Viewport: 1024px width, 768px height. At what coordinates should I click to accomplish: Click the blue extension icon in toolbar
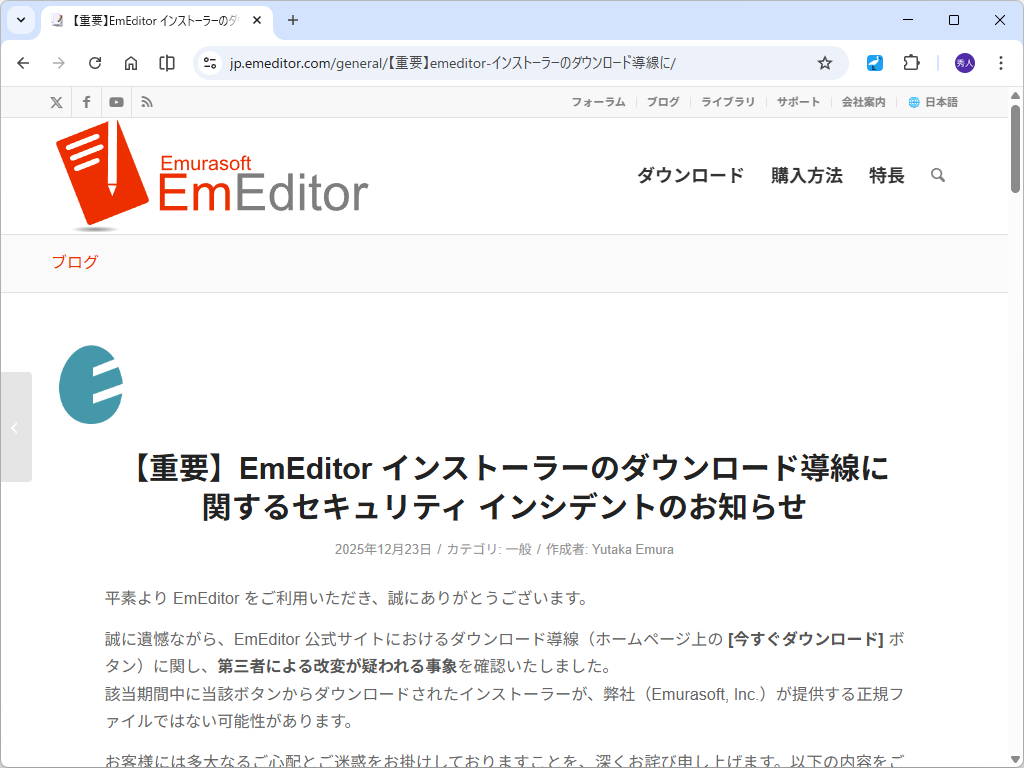pyautogui.click(x=874, y=63)
